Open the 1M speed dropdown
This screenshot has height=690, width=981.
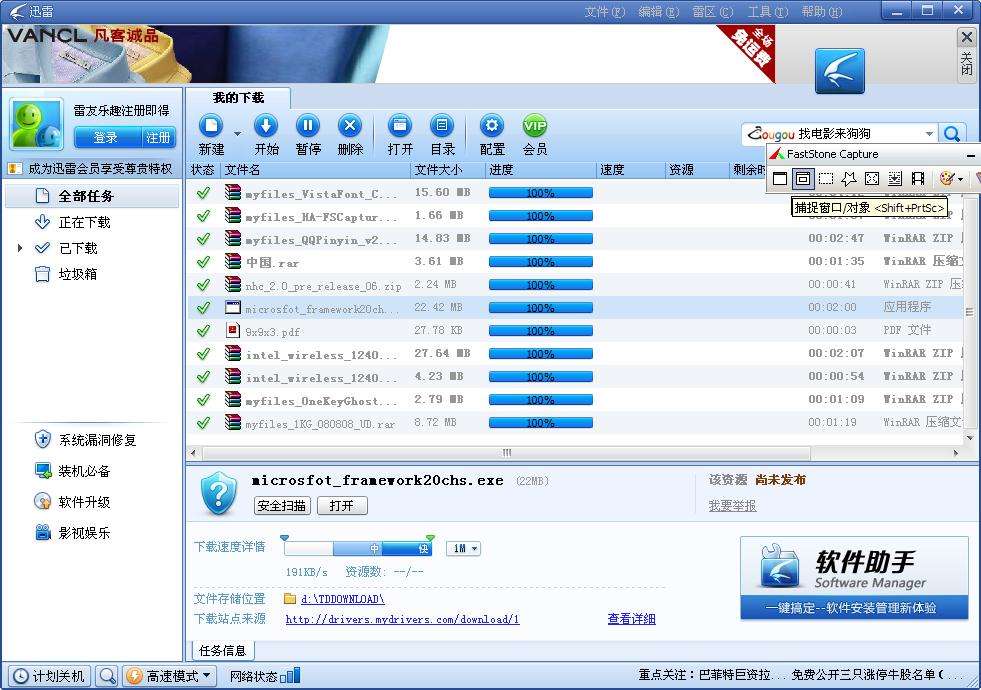[x=463, y=549]
